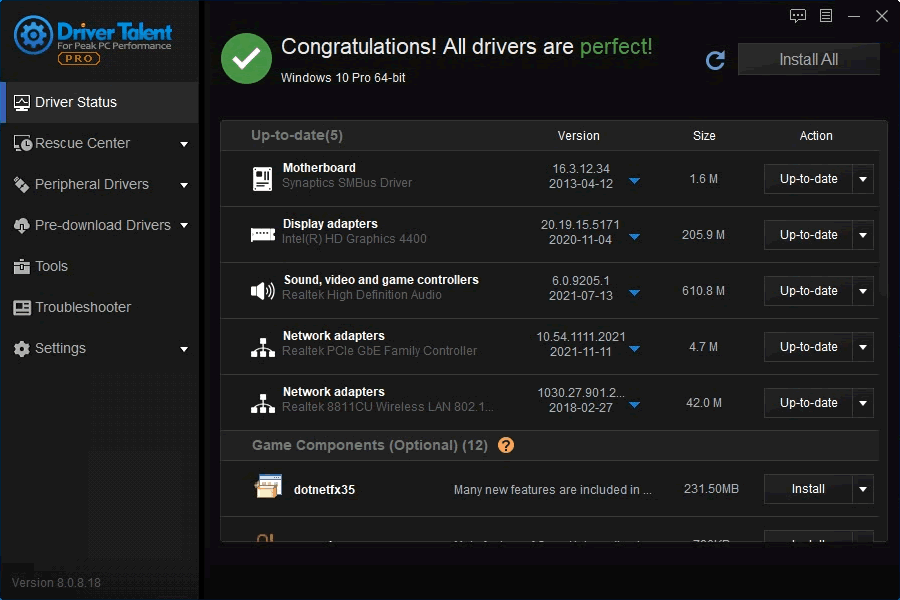900x600 pixels.
Task: Open version dropdown for Intel HD Graphics 4400
Action: point(634,237)
